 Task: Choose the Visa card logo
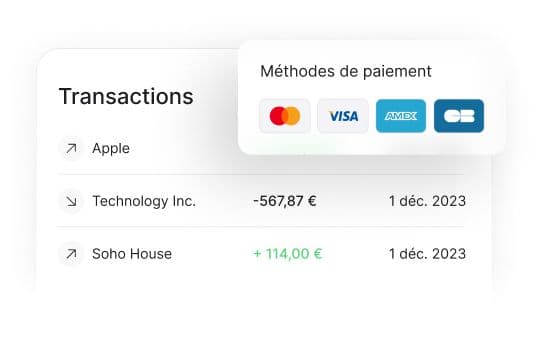[x=343, y=116]
